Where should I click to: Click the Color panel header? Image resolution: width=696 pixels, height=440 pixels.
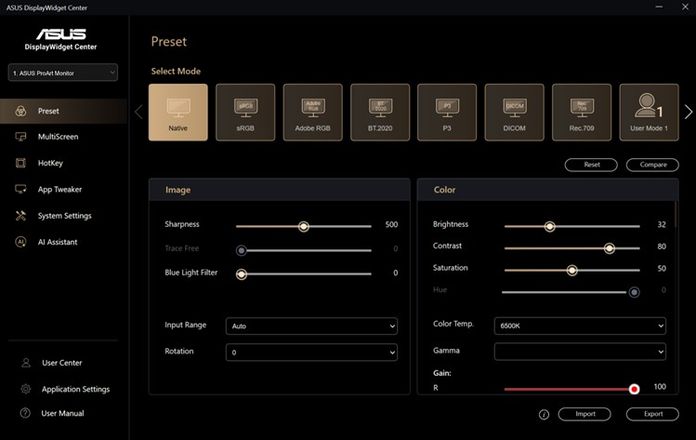[548, 190]
